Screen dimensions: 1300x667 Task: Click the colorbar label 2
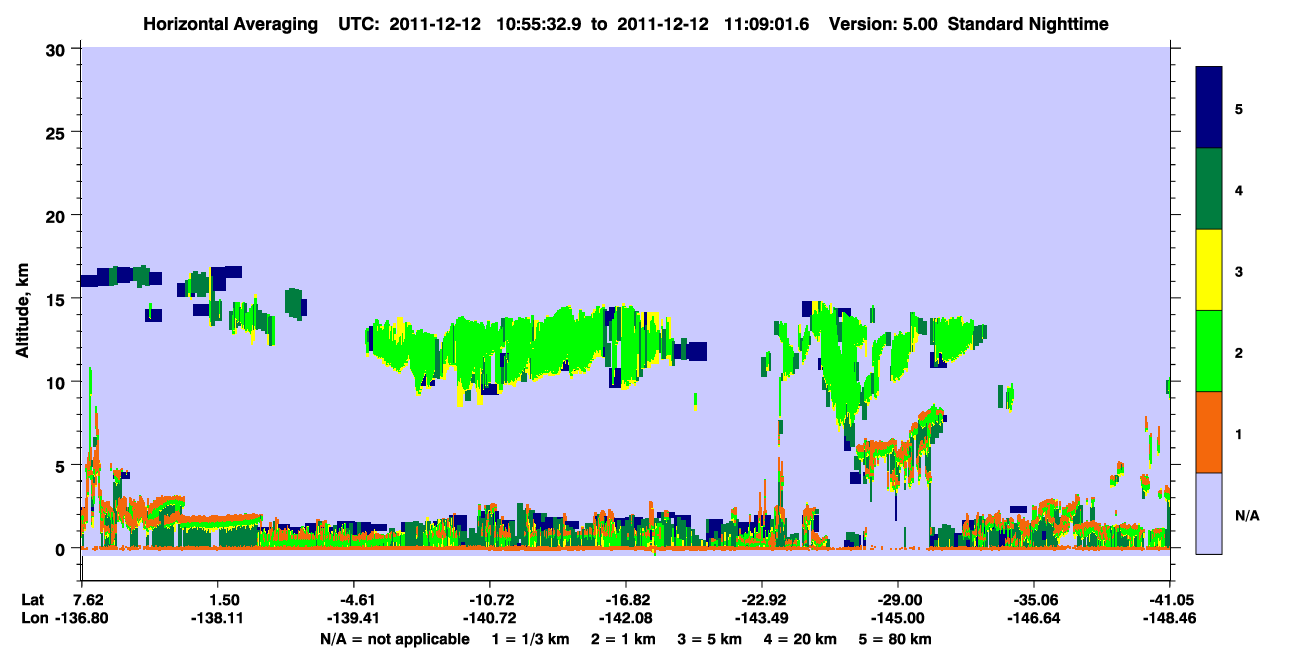tap(1239, 352)
